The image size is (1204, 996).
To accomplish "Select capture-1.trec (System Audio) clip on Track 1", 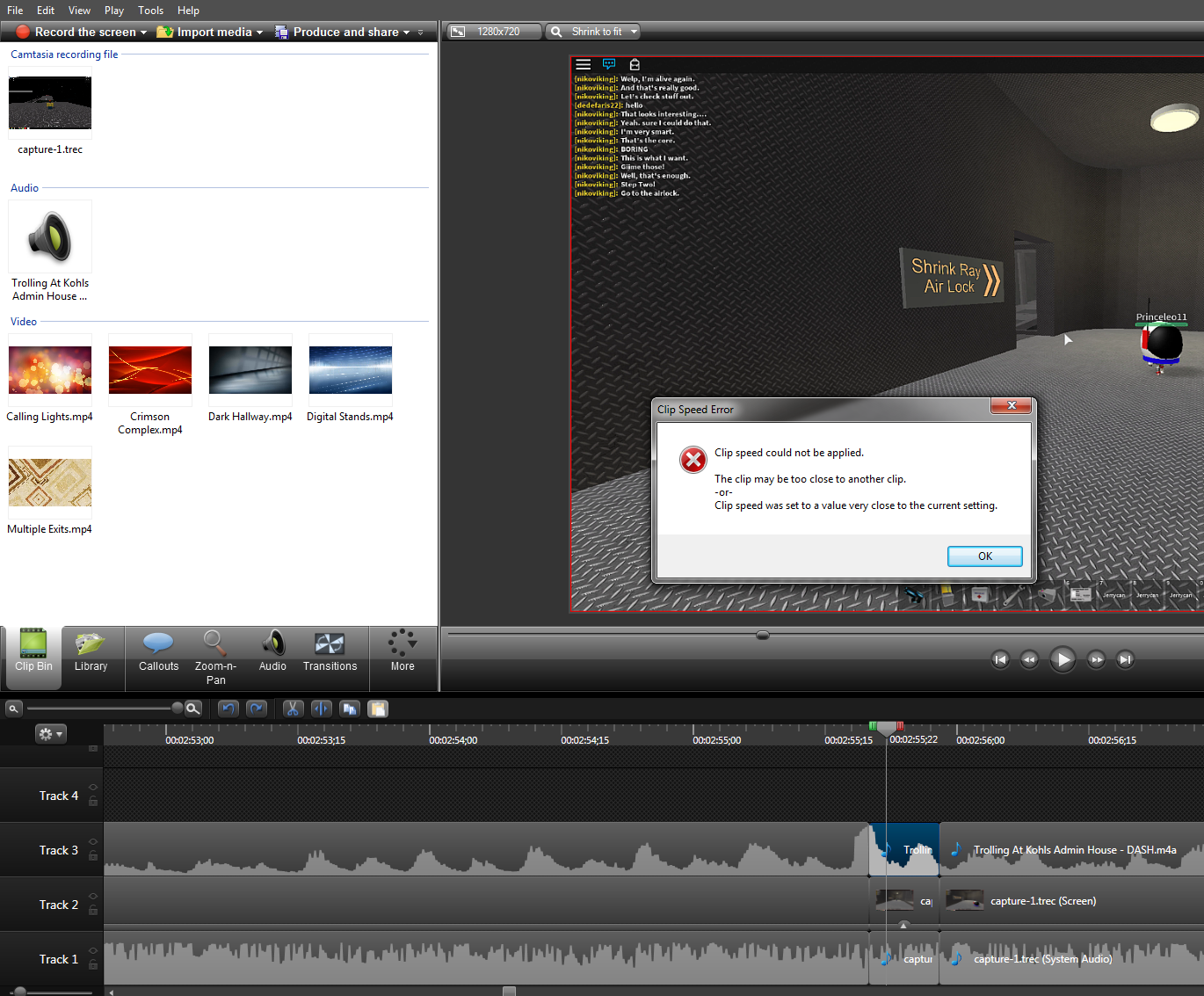I will click(1071, 959).
